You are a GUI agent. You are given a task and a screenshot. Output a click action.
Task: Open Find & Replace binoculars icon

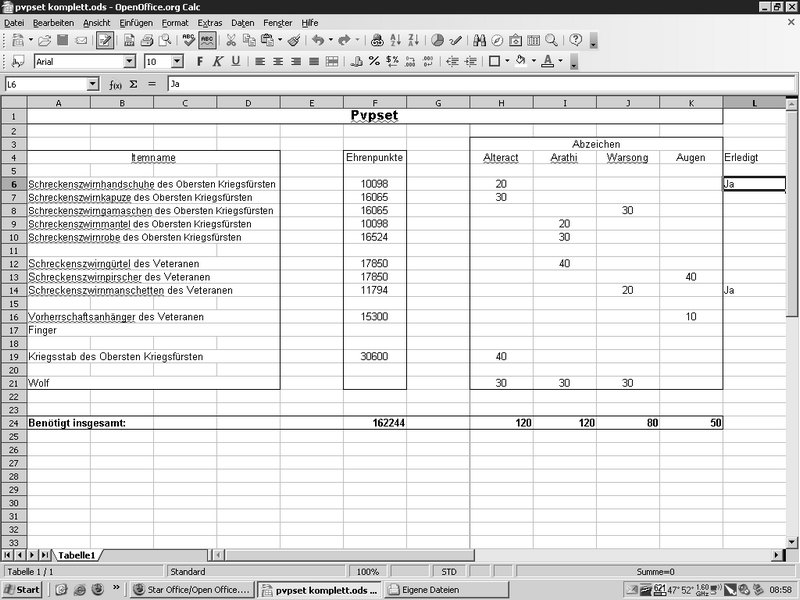point(479,41)
